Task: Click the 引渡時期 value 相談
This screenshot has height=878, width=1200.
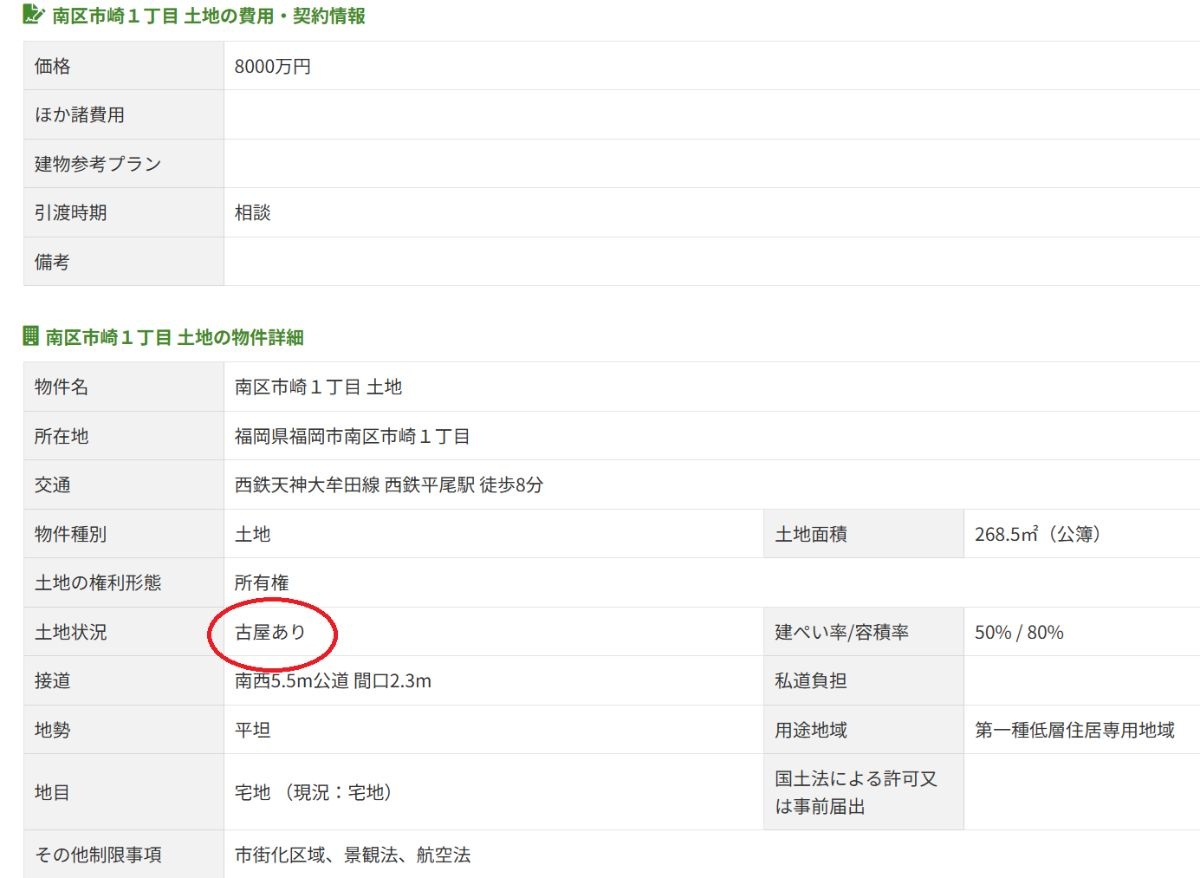Action: tap(253, 213)
